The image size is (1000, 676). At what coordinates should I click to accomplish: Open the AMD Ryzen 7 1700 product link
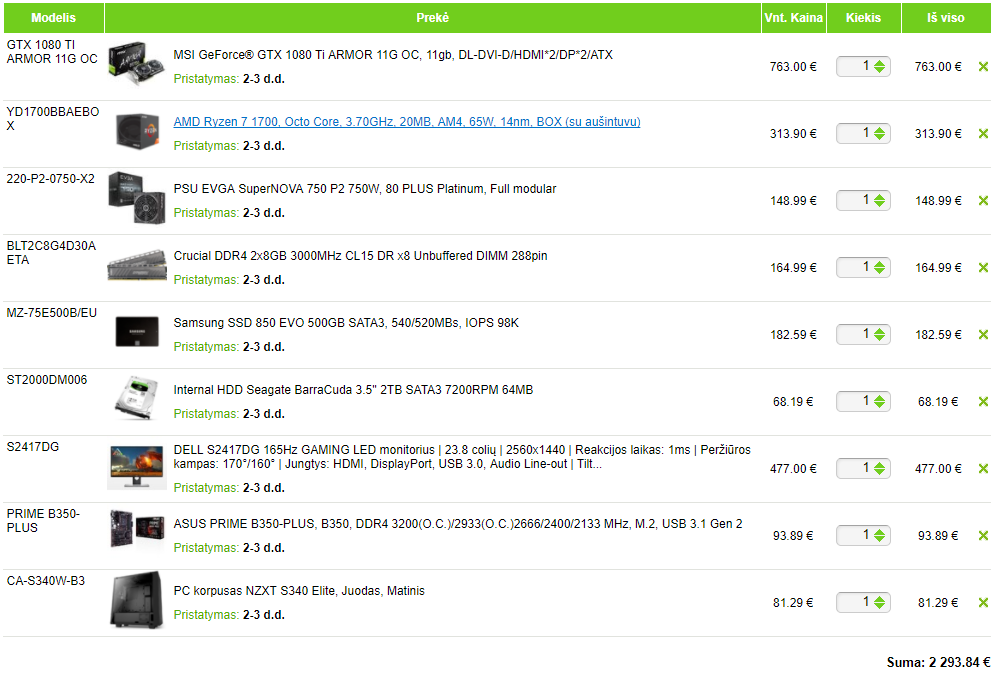[407, 122]
